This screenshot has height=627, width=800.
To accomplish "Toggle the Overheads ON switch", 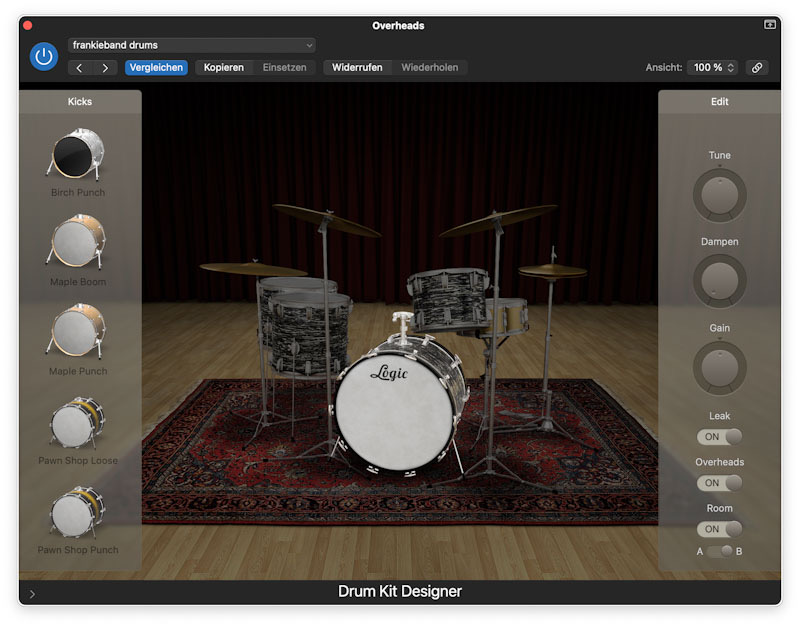I will [x=719, y=483].
